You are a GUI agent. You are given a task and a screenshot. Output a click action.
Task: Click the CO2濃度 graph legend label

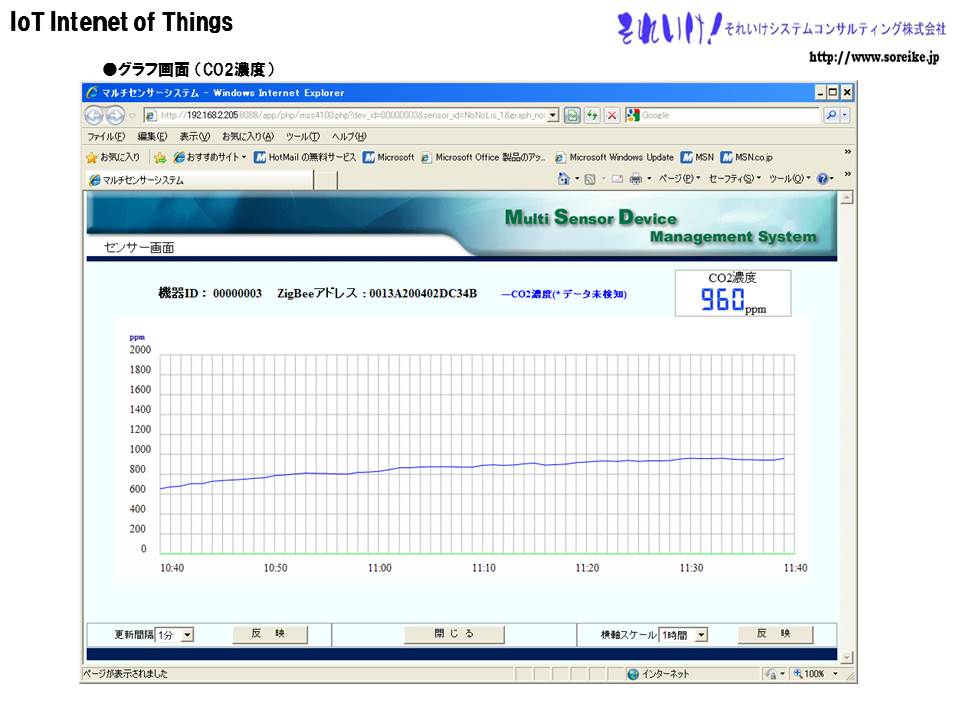[564, 294]
